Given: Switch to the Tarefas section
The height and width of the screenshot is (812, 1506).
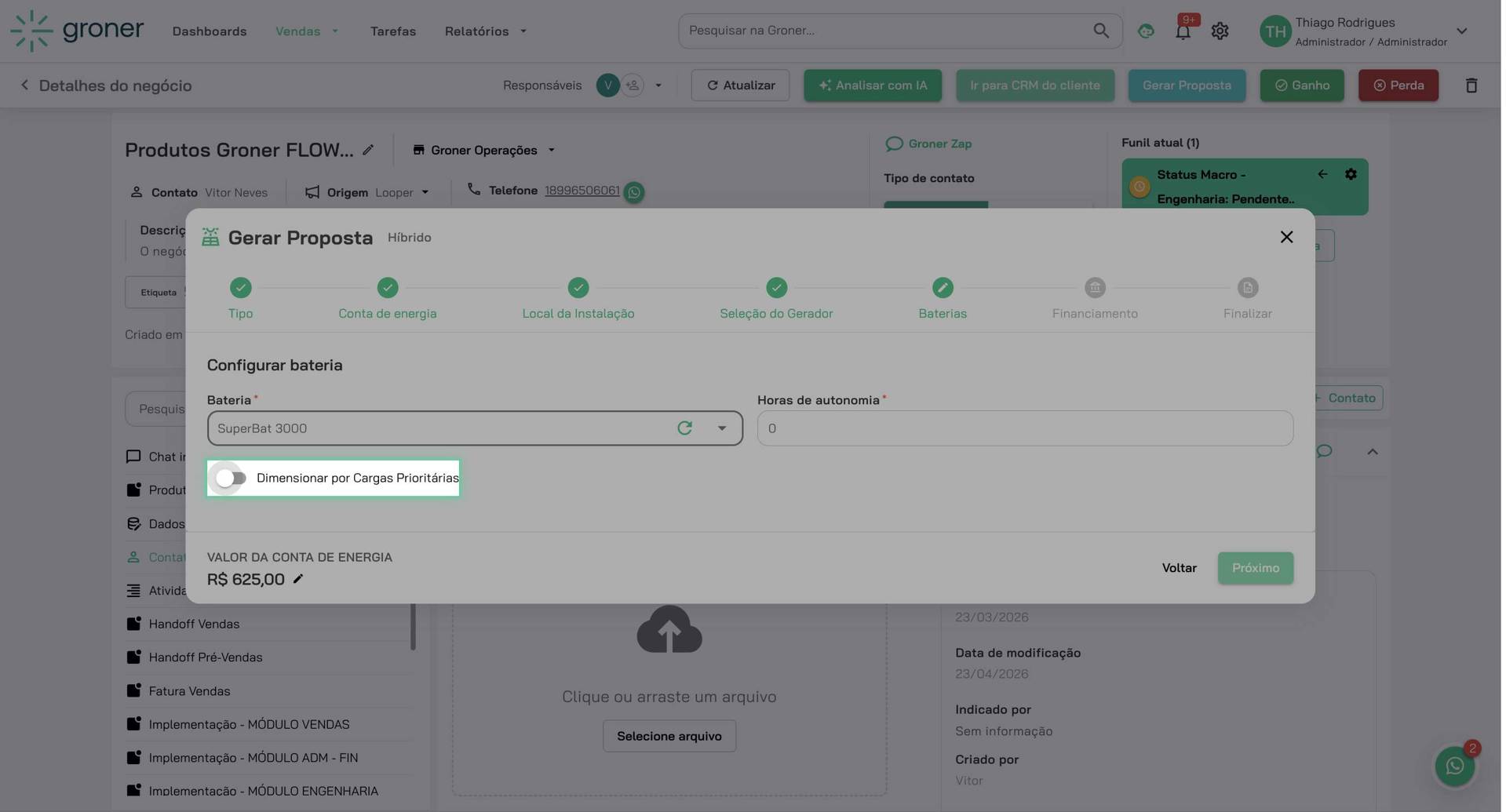Looking at the screenshot, I should point(392,31).
